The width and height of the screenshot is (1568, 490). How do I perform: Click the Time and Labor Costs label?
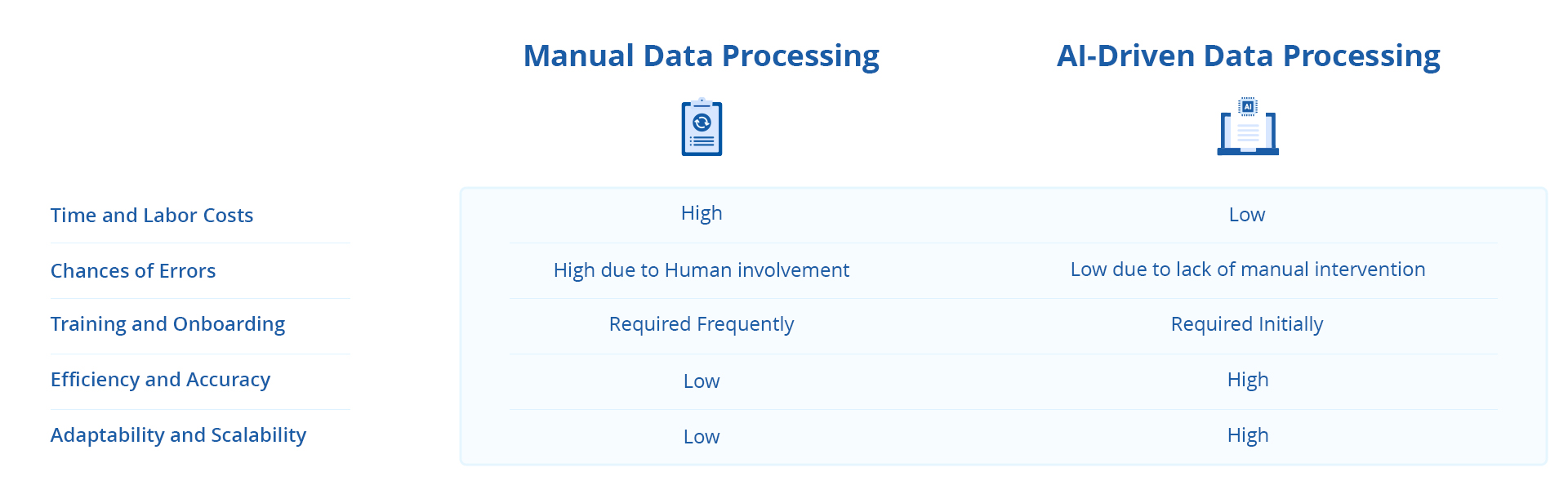(x=152, y=216)
